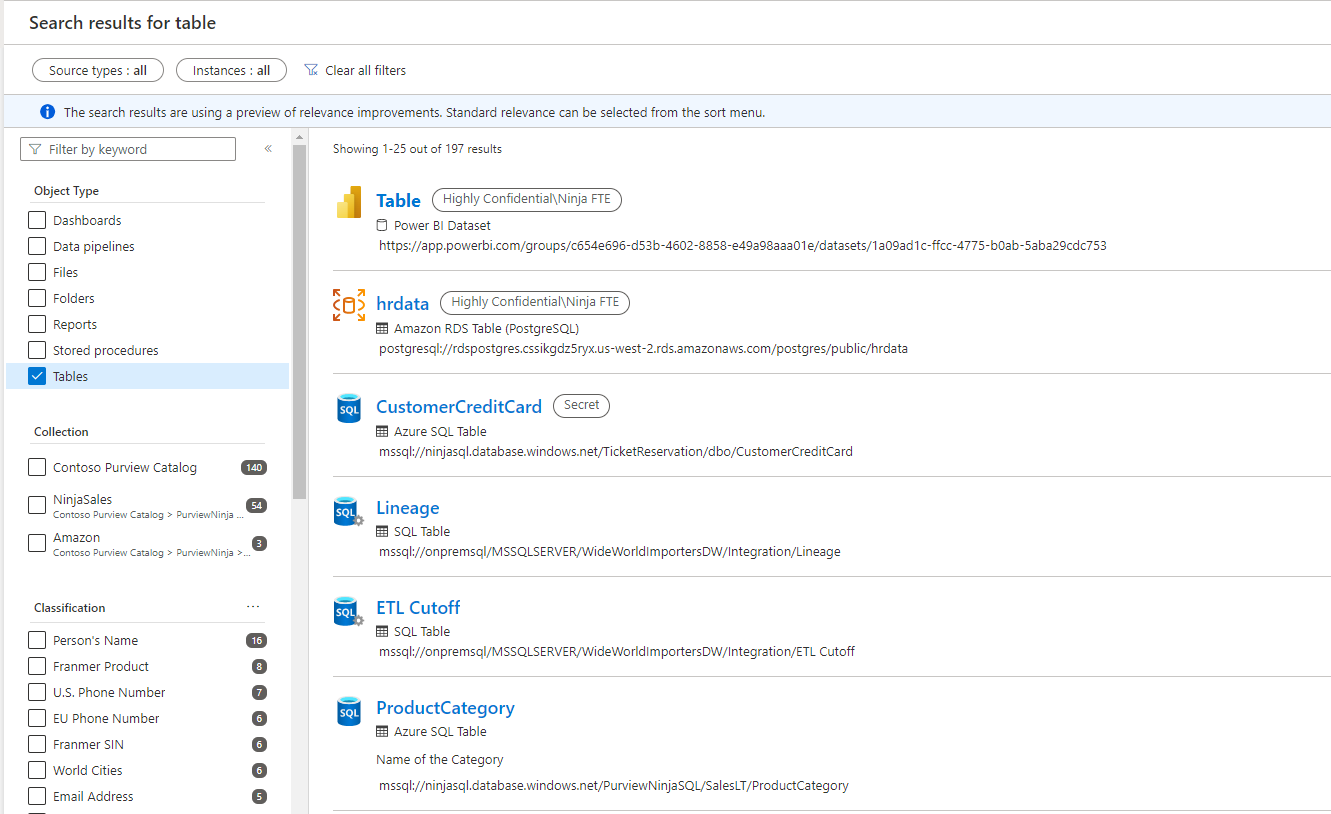Image resolution: width=1331 pixels, height=814 pixels.
Task: Click the Power BI dataset URL text
Action: click(743, 245)
